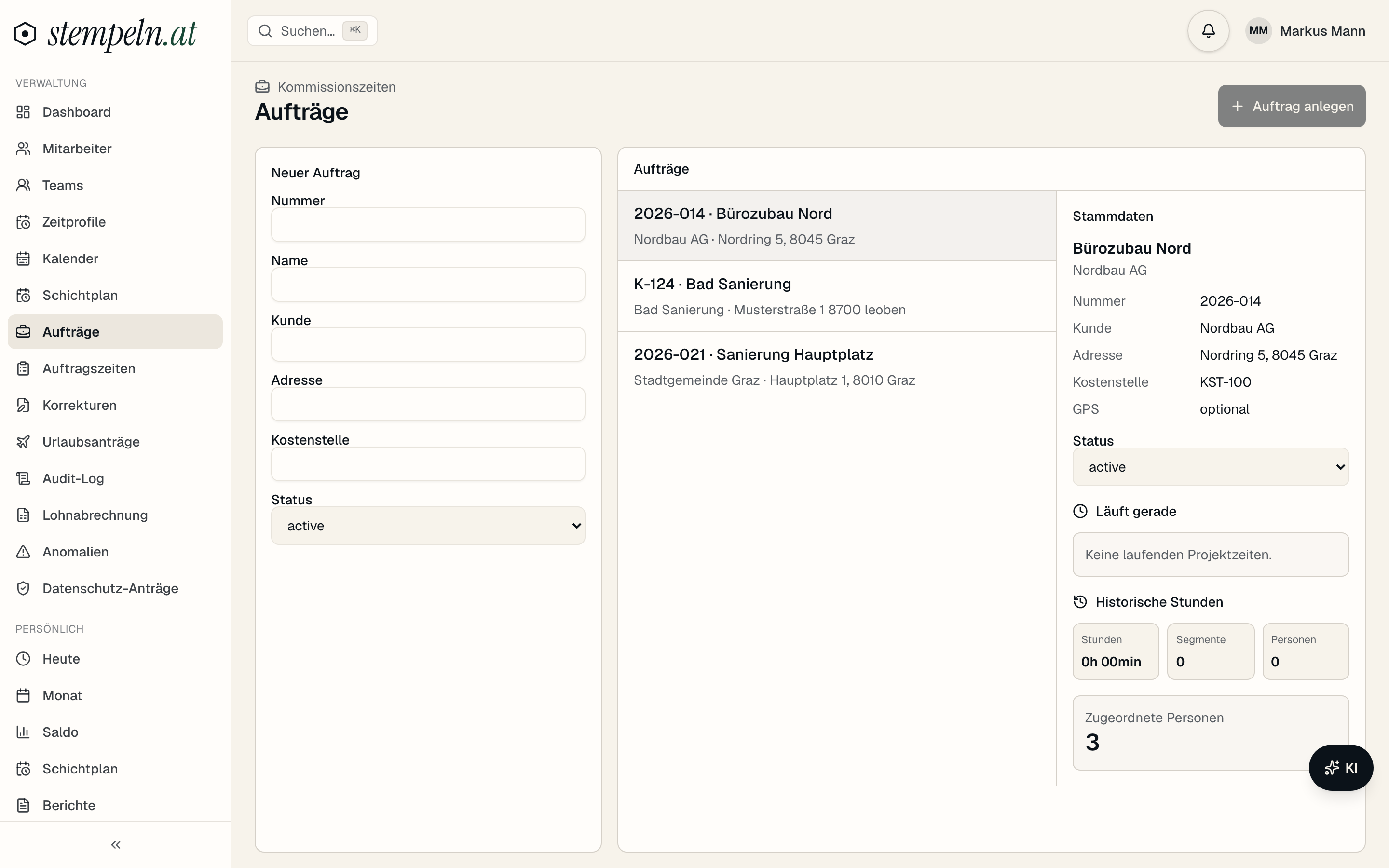Click the Audit-Log scroll icon
Screen dimensions: 1389x868
click(23, 479)
